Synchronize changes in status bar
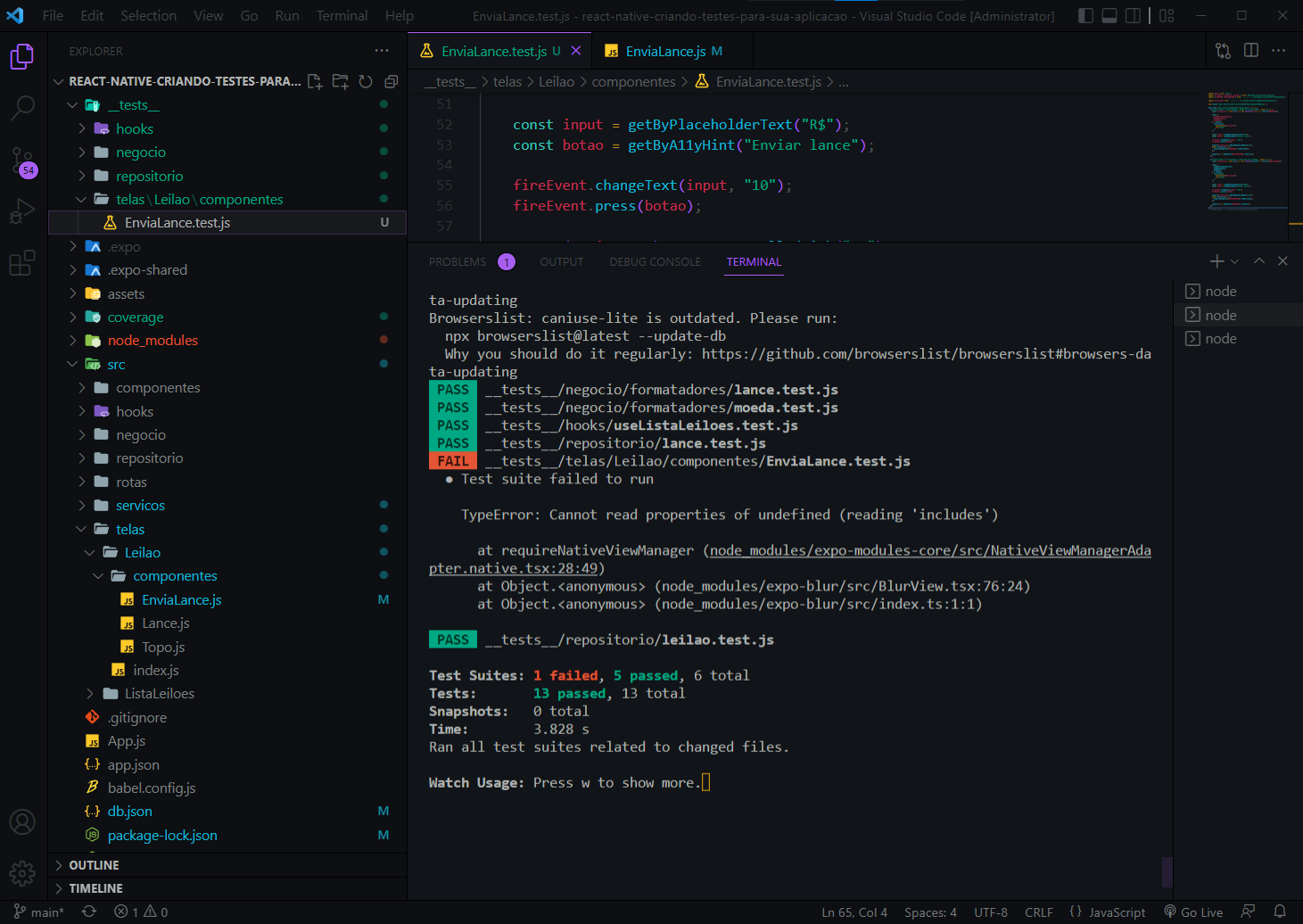 (89, 912)
